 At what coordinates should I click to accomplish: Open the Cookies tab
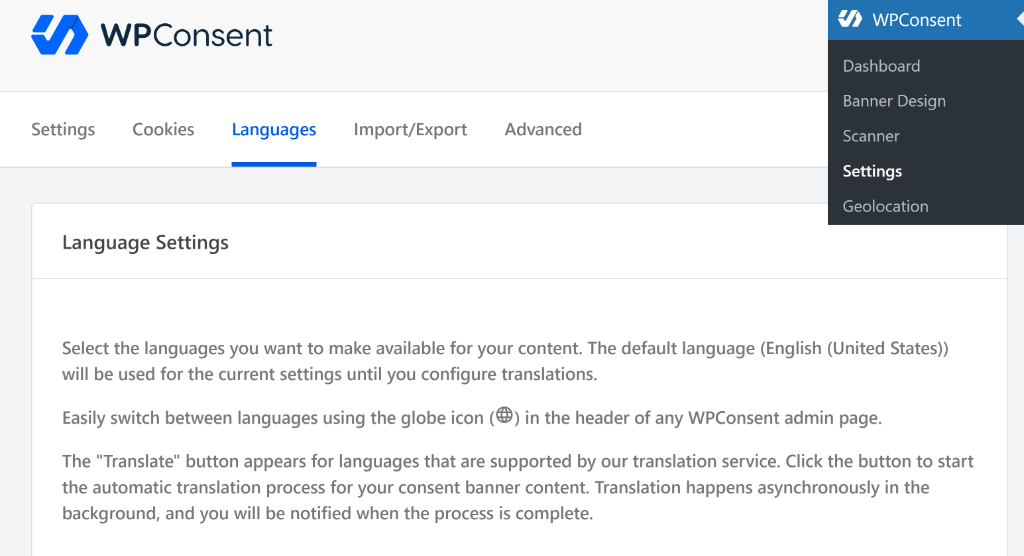pos(163,129)
